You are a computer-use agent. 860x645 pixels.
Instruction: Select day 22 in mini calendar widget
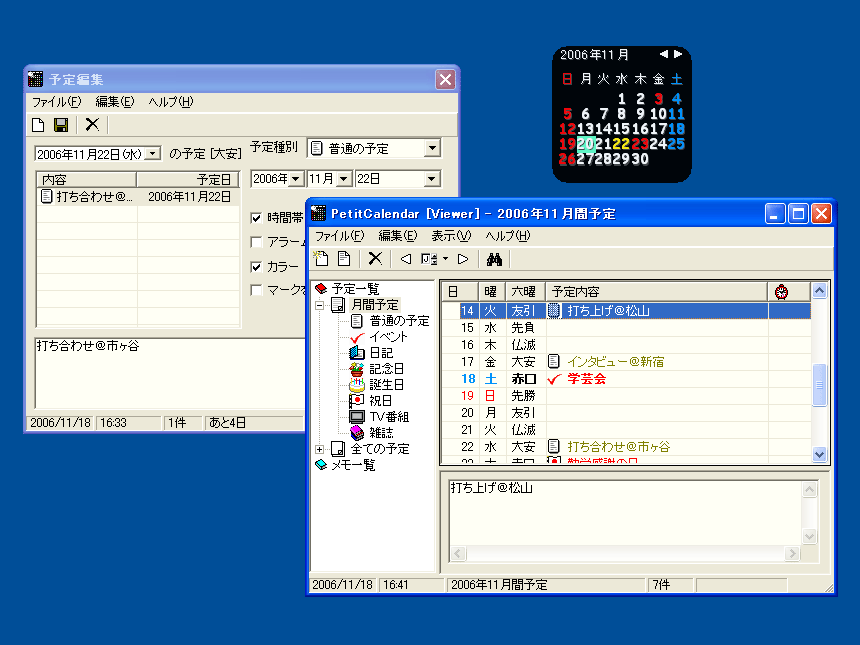[x=621, y=144]
